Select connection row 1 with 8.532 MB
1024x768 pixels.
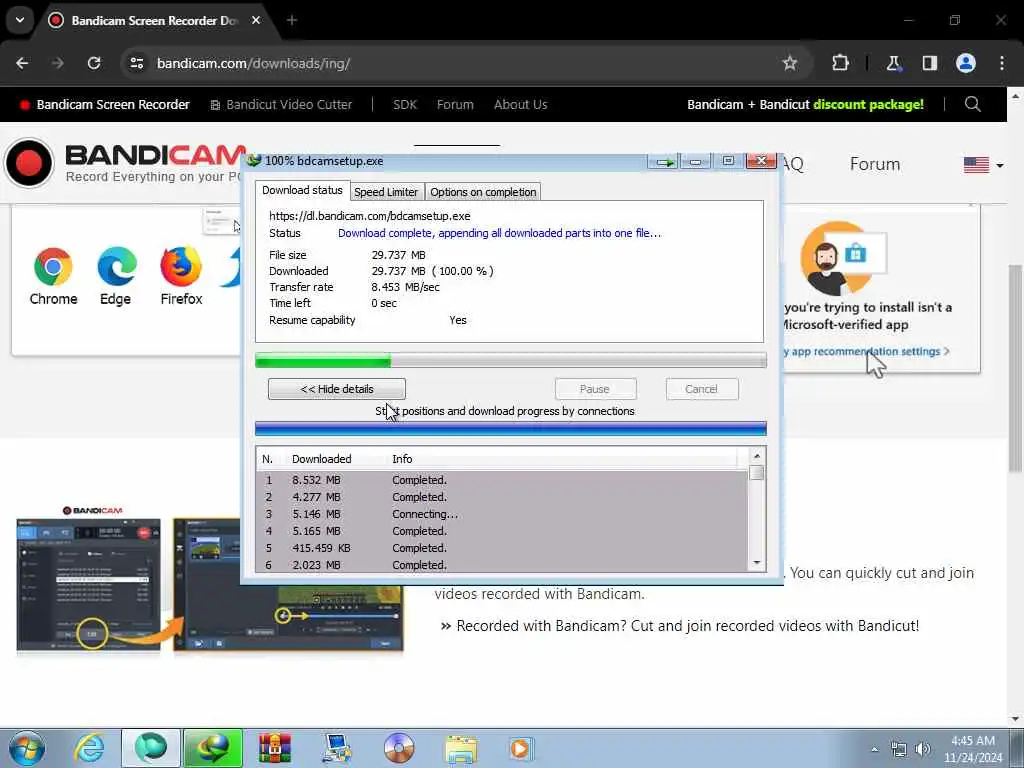(x=502, y=480)
